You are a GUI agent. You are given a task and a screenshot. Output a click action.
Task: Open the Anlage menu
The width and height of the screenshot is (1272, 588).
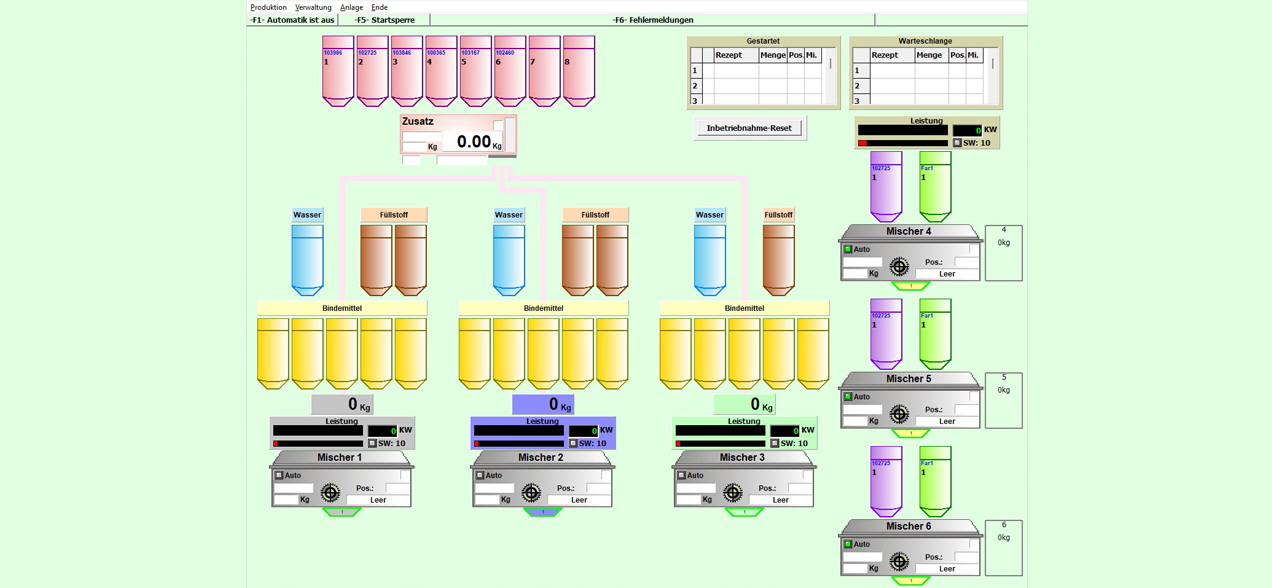351,7
